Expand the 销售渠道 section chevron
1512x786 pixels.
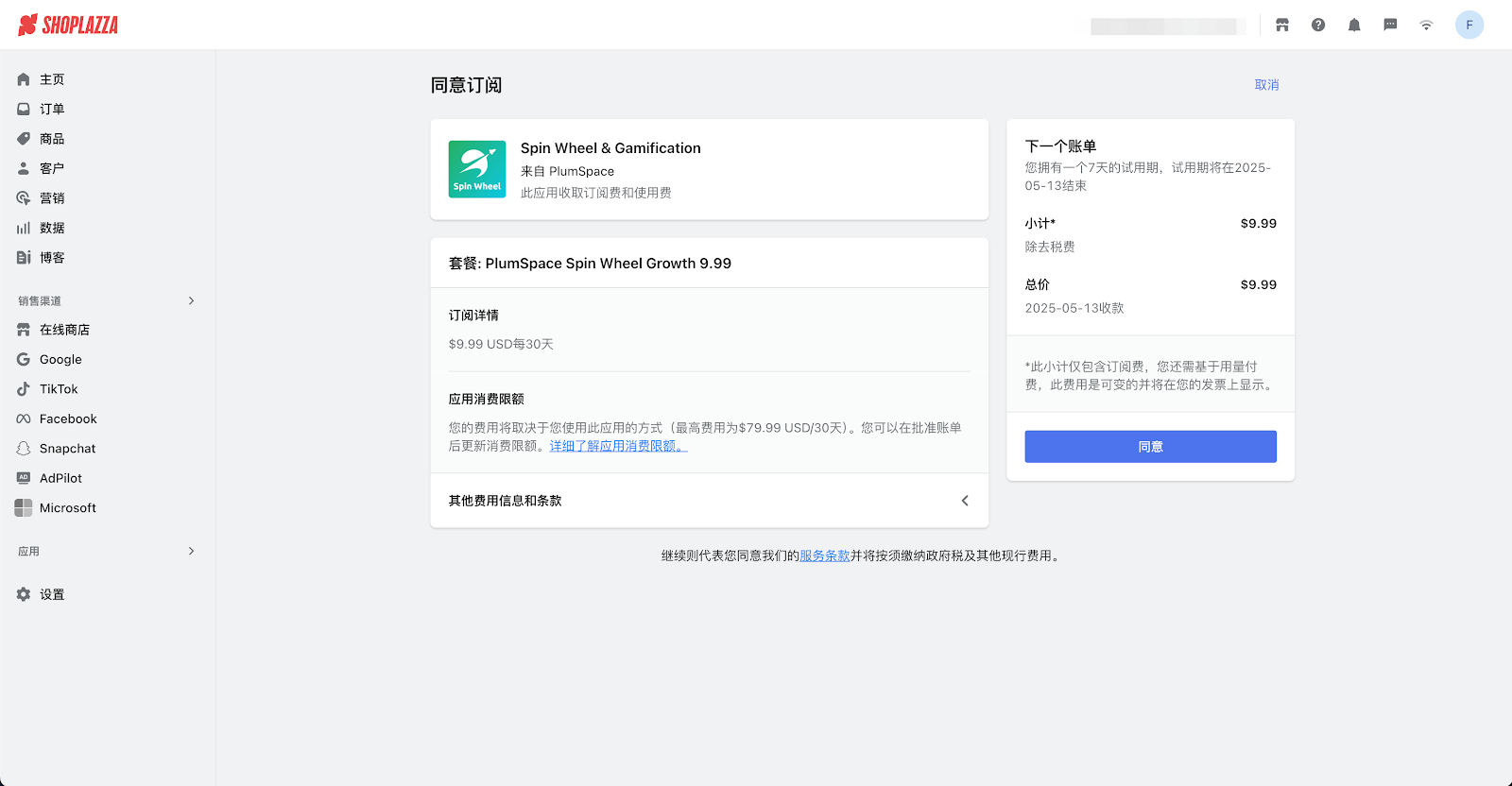[191, 300]
